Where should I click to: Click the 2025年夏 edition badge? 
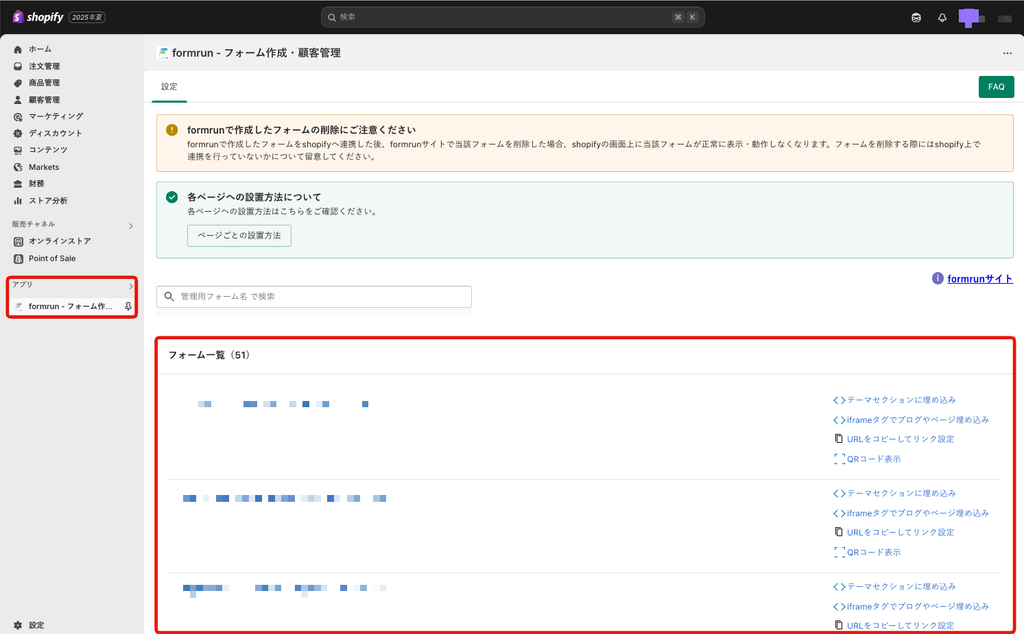click(88, 18)
